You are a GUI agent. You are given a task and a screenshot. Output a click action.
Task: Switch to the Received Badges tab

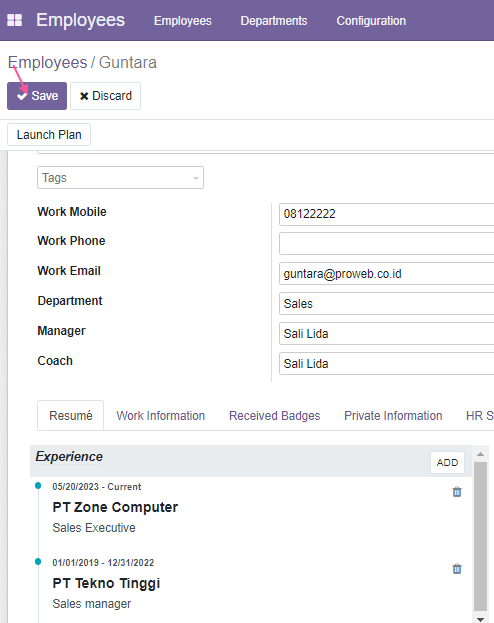275,416
